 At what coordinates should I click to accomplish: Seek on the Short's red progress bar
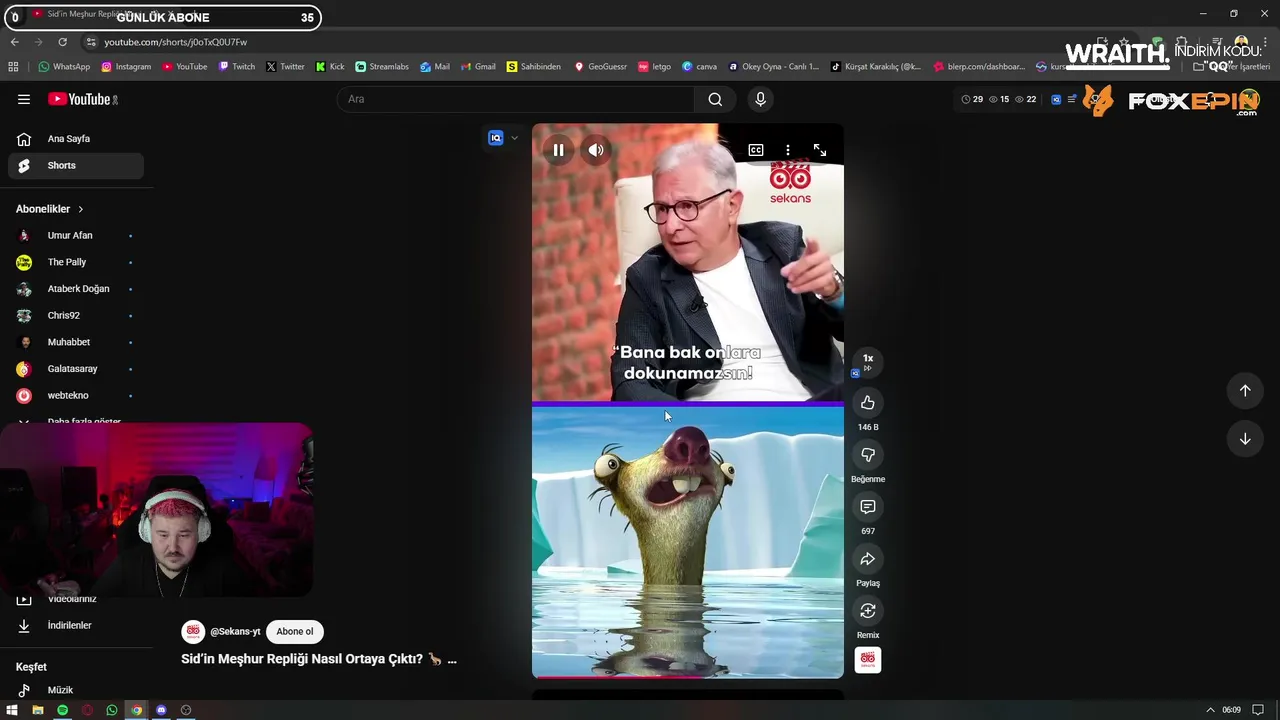click(688, 677)
